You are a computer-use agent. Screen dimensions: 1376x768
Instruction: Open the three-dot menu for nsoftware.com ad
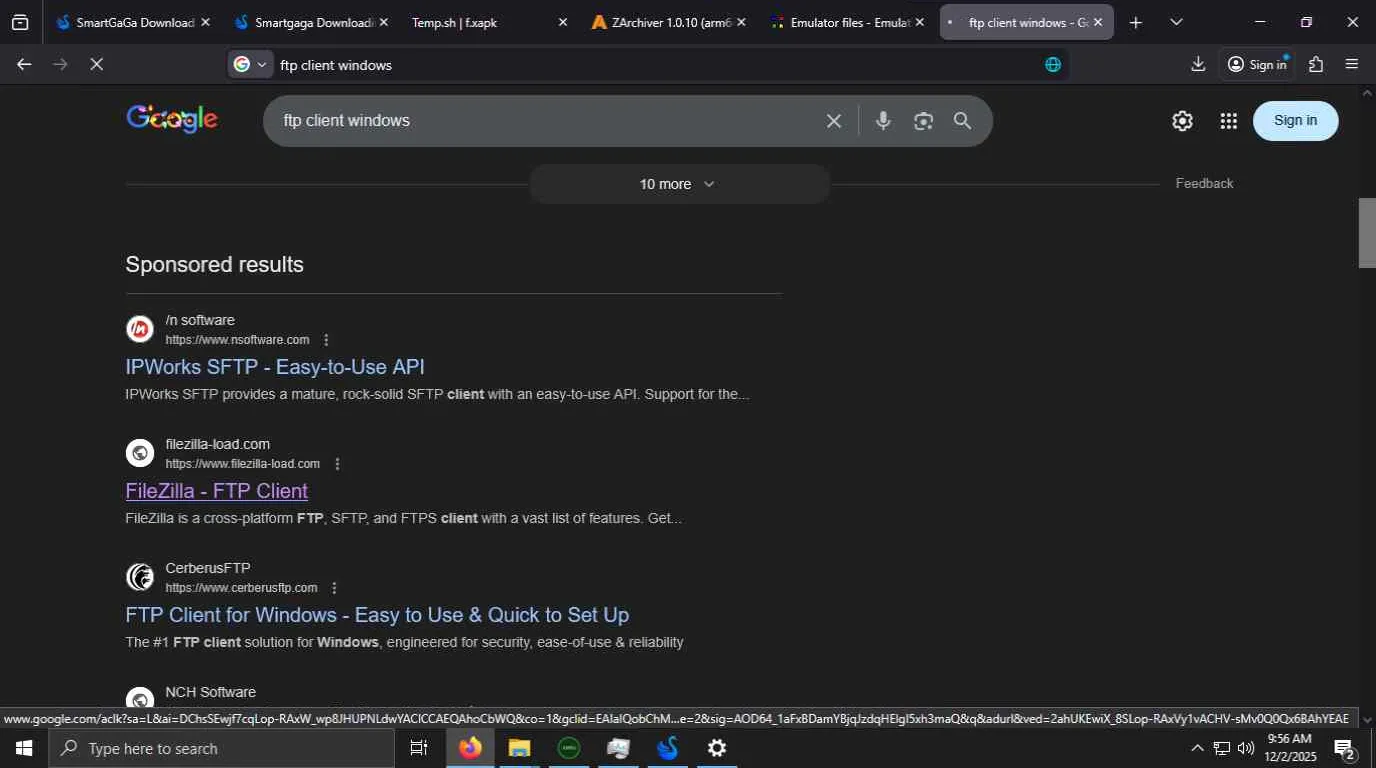tap(326, 340)
